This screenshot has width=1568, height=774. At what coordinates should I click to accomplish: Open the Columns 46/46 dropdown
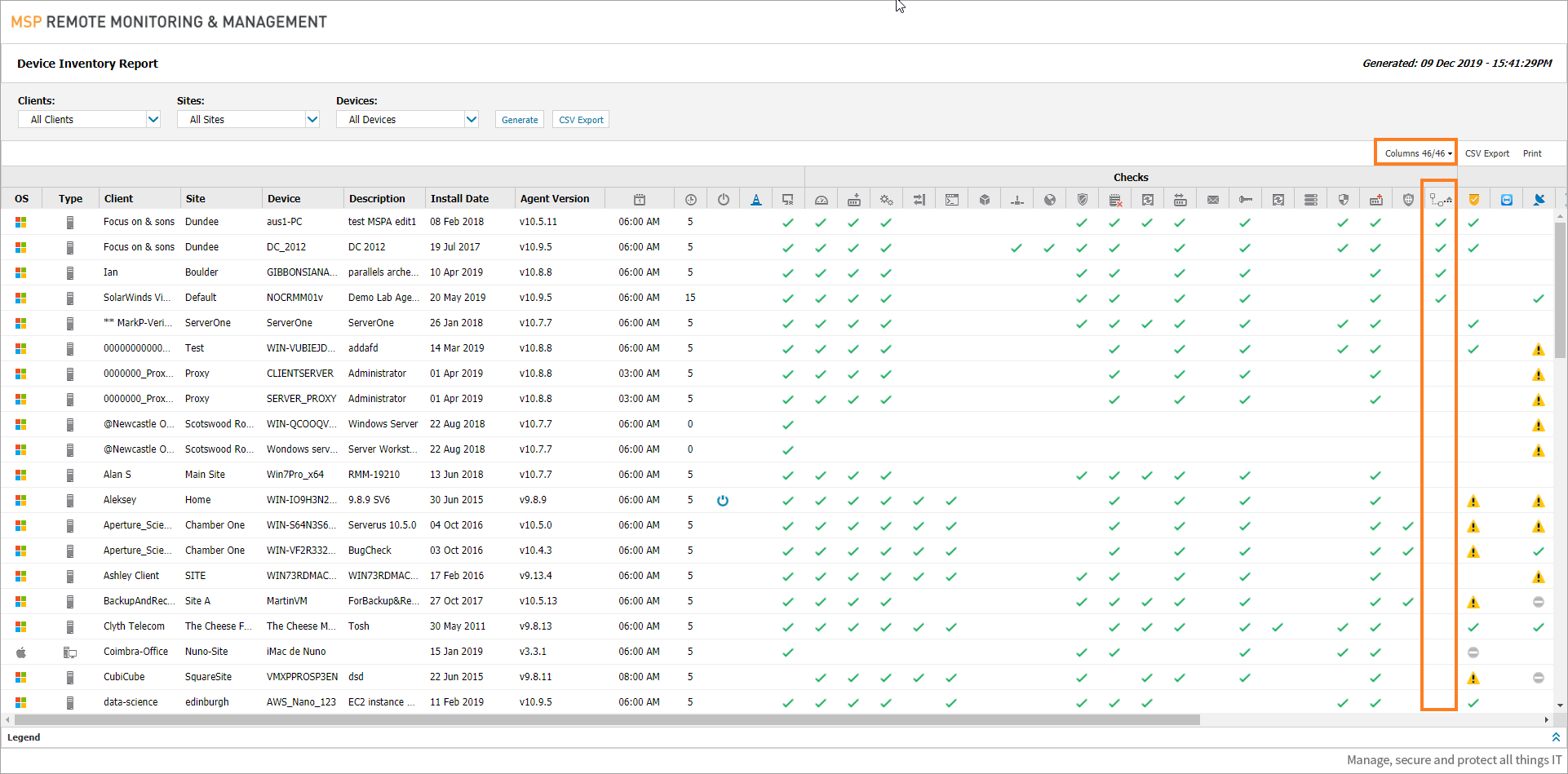tap(1418, 153)
